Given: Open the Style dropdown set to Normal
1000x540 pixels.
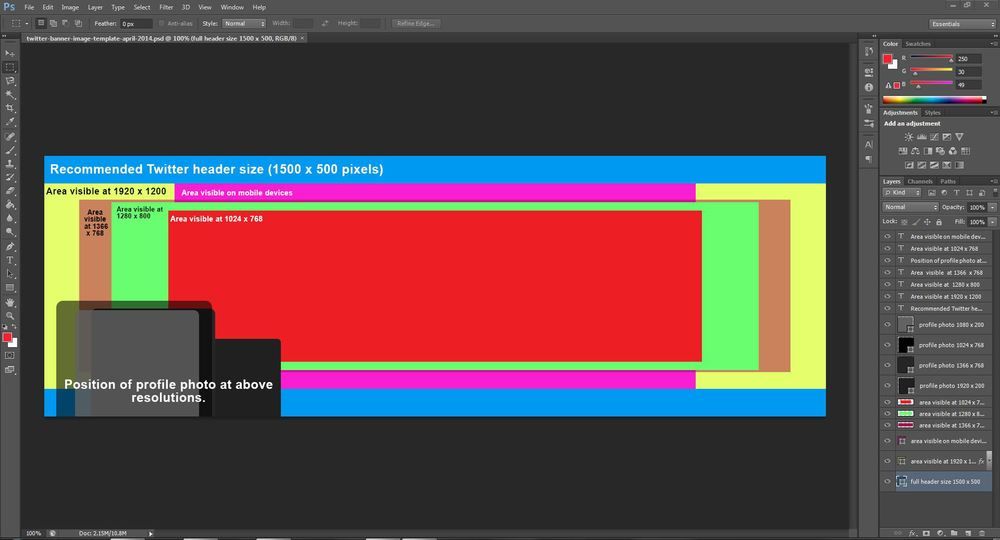Looking at the screenshot, I should point(244,24).
